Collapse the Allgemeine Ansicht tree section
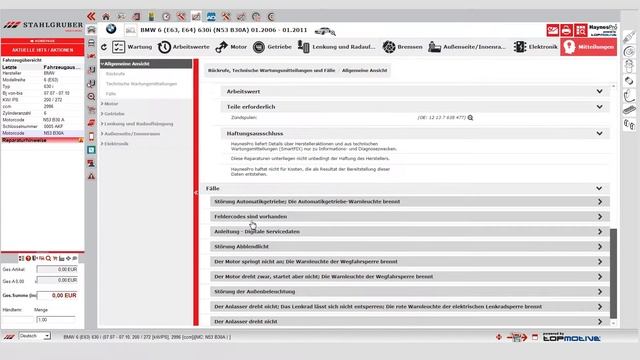Viewport: 640px width, 360px height. coord(146,64)
